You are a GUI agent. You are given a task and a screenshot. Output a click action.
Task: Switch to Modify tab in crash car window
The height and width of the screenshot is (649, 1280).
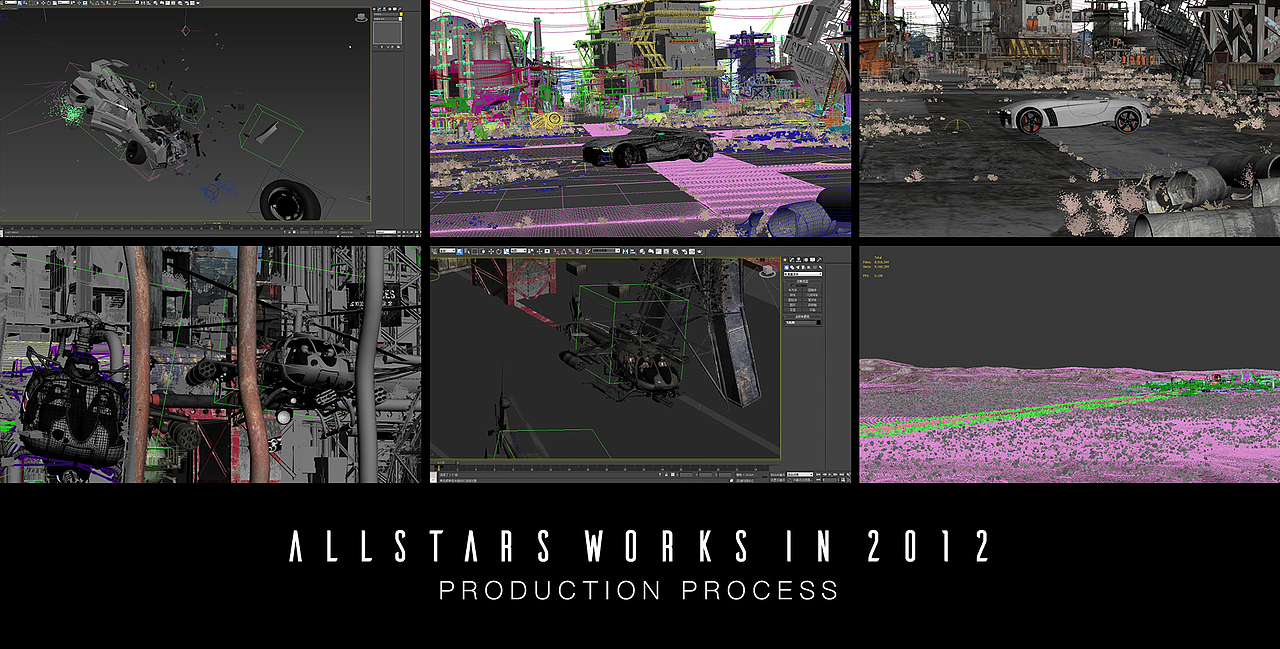pos(380,9)
